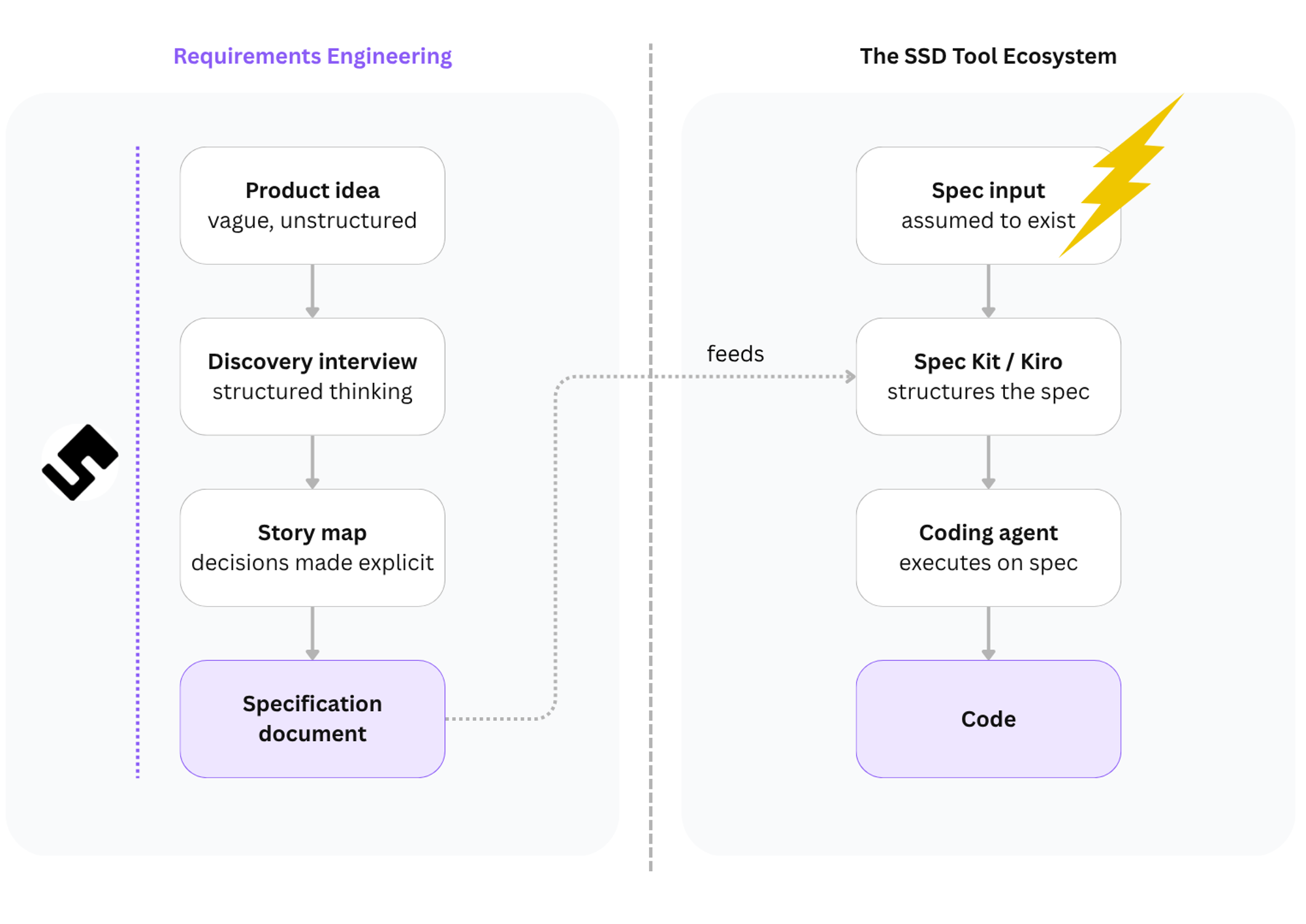The width and height of the screenshot is (1306, 924).
Task: Click arrow between Spec input and Spec Kit
Action: 988,291
